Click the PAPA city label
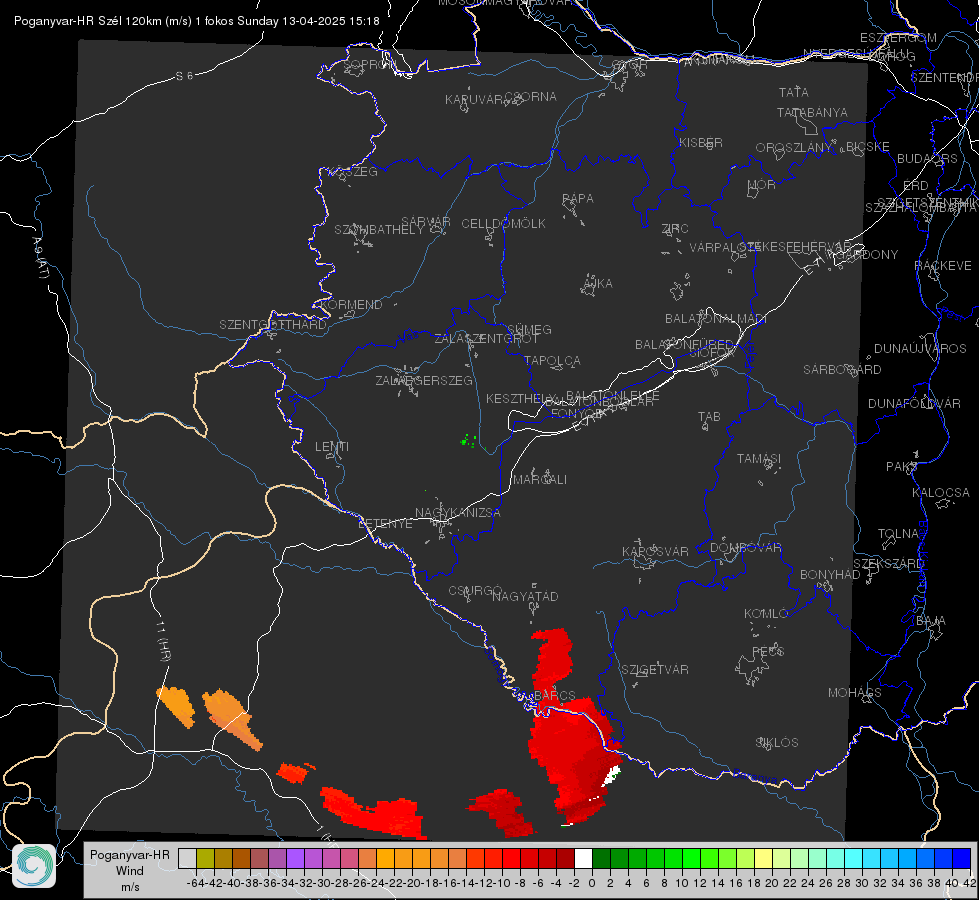This screenshot has width=979, height=900. [x=578, y=199]
